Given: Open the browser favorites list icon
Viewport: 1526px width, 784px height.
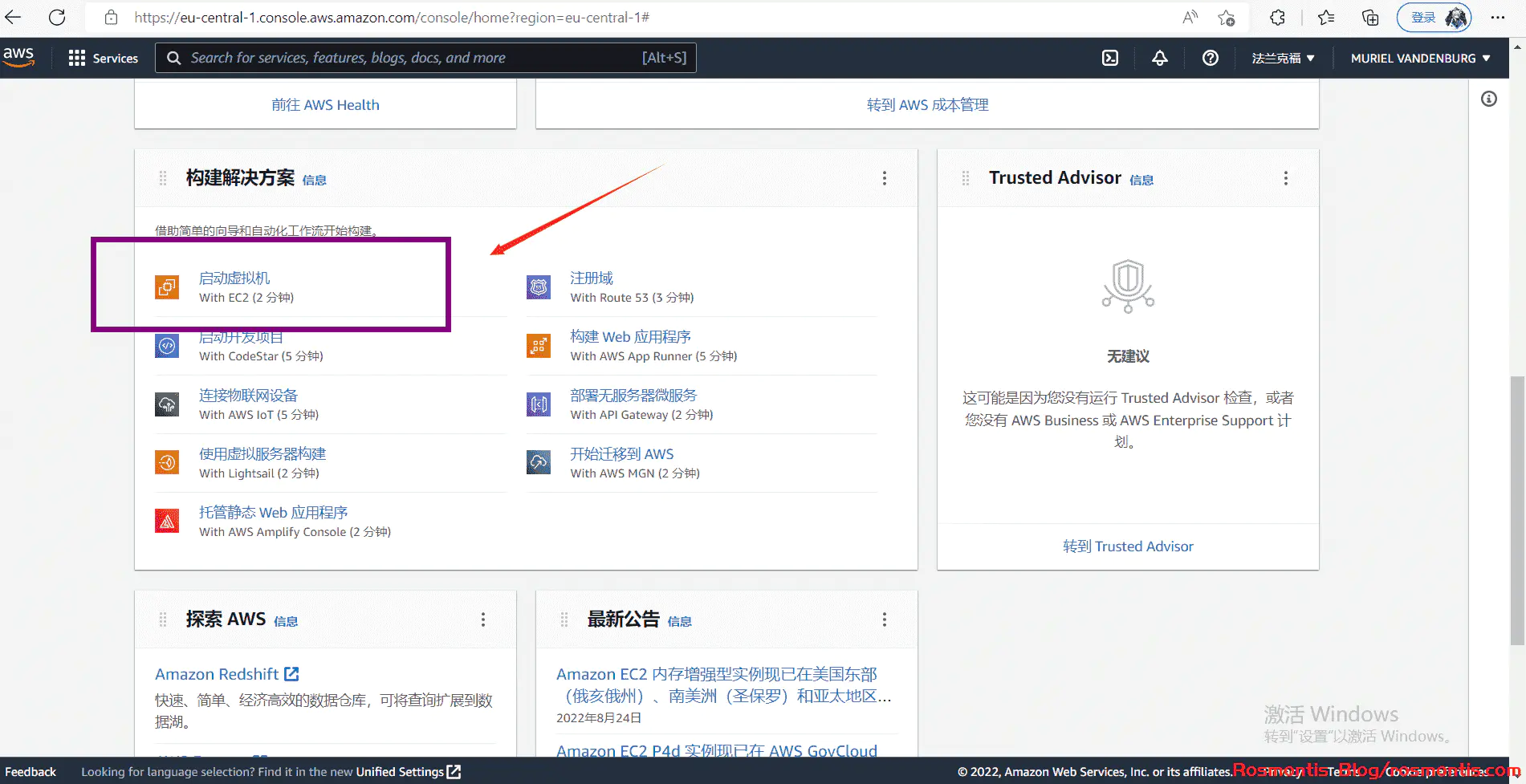Looking at the screenshot, I should [x=1326, y=17].
